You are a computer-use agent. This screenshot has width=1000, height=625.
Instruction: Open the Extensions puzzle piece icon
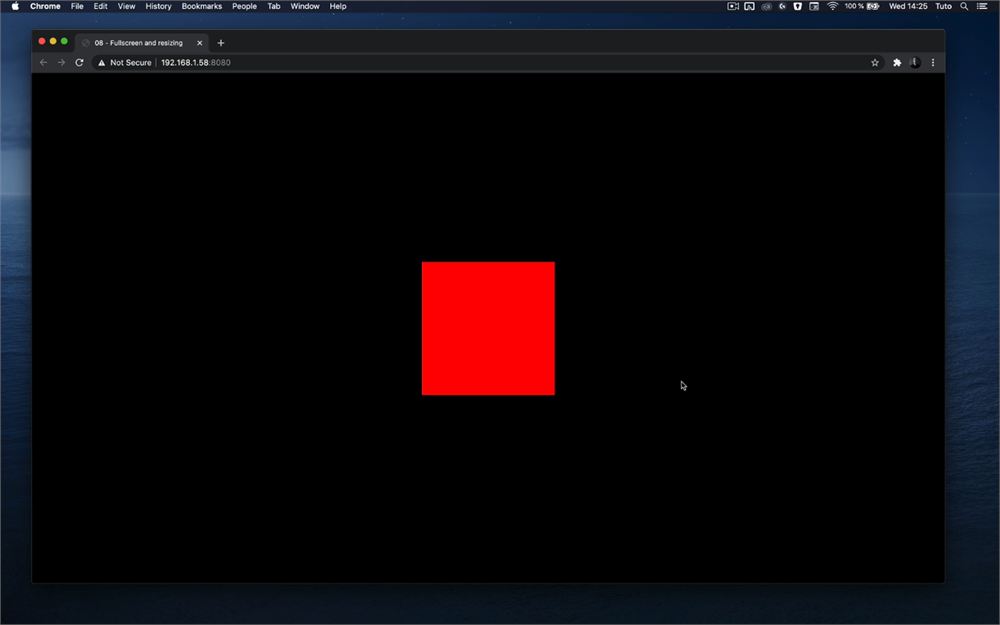click(897, 62)
